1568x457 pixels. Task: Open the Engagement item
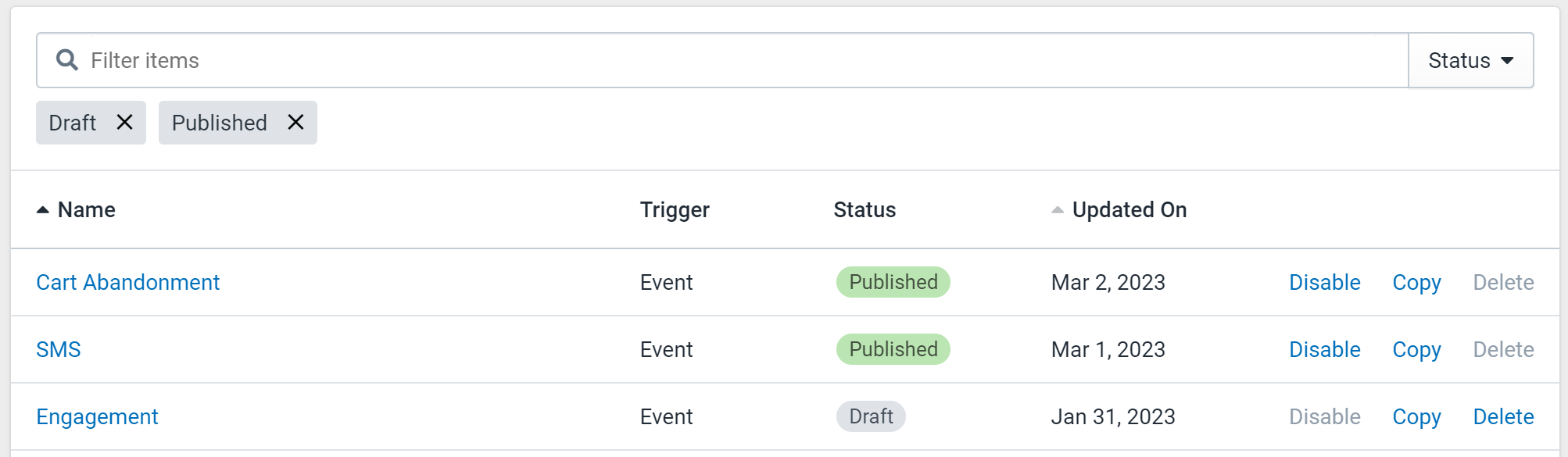[x=97, y=416]
